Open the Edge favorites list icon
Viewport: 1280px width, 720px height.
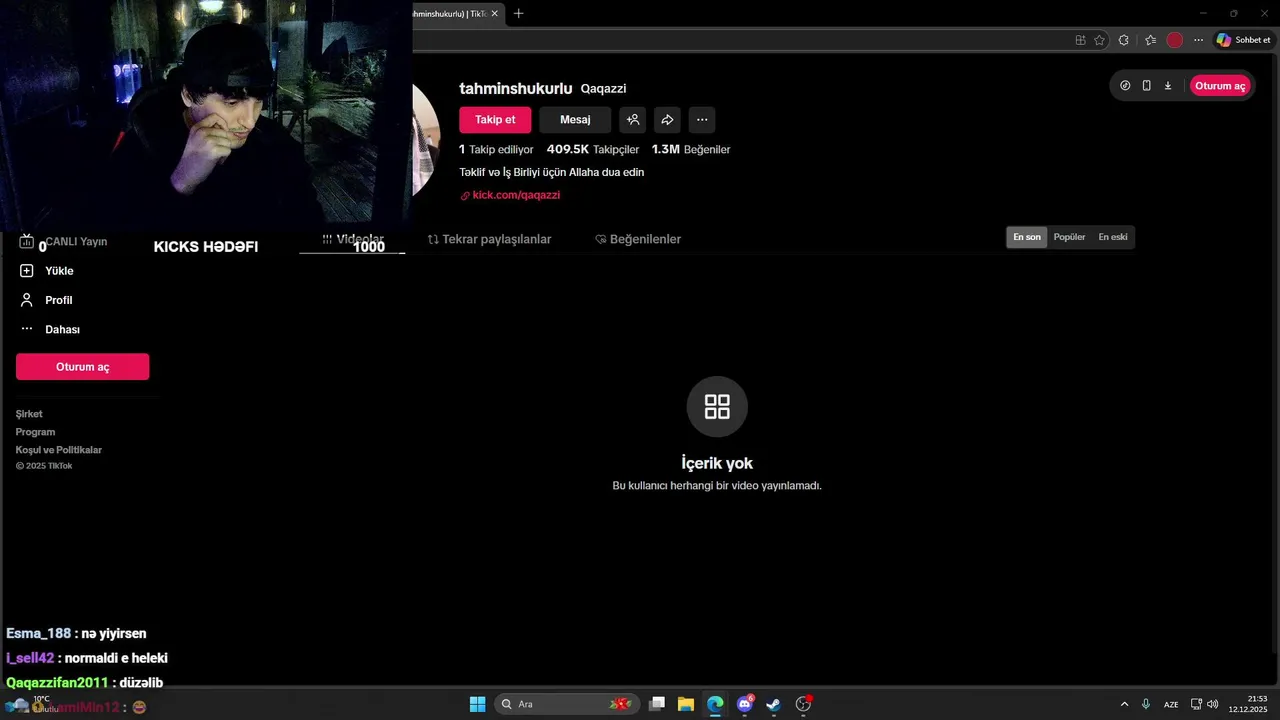coord(1150,40)
